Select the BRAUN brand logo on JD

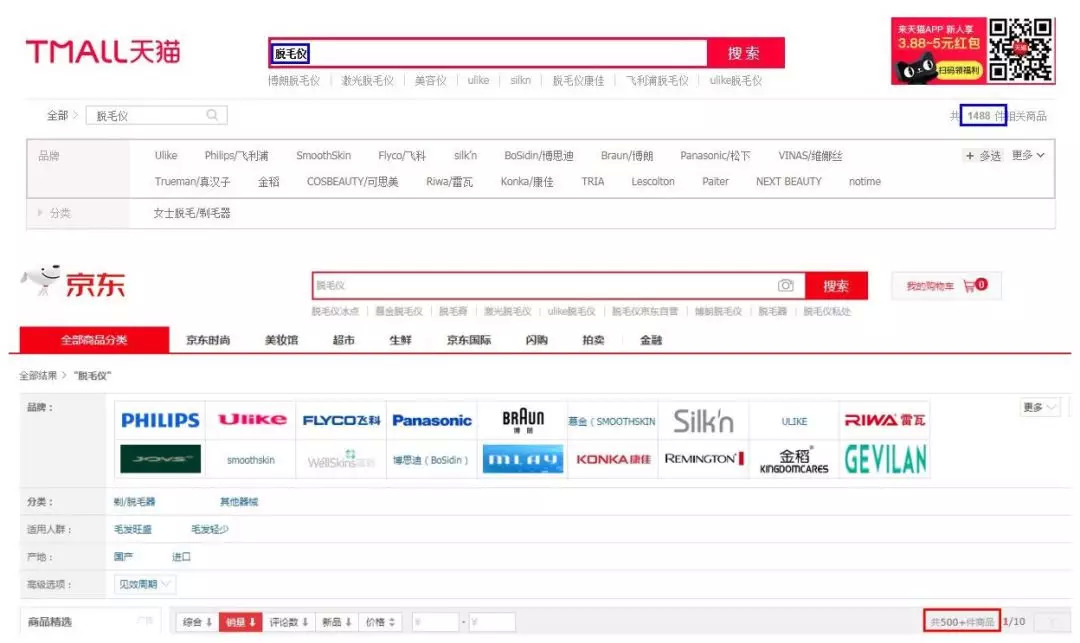pos(523,421)
